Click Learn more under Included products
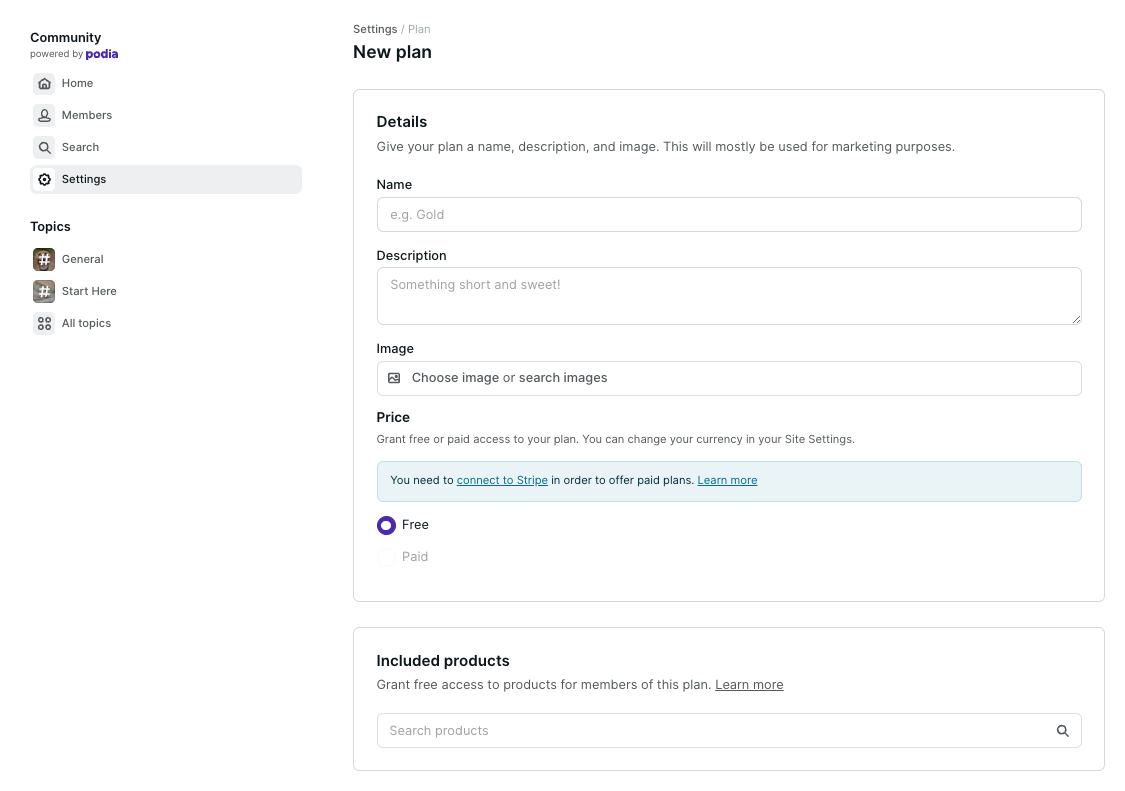Viewport: 1125px width, 791px height. (749, 685)
